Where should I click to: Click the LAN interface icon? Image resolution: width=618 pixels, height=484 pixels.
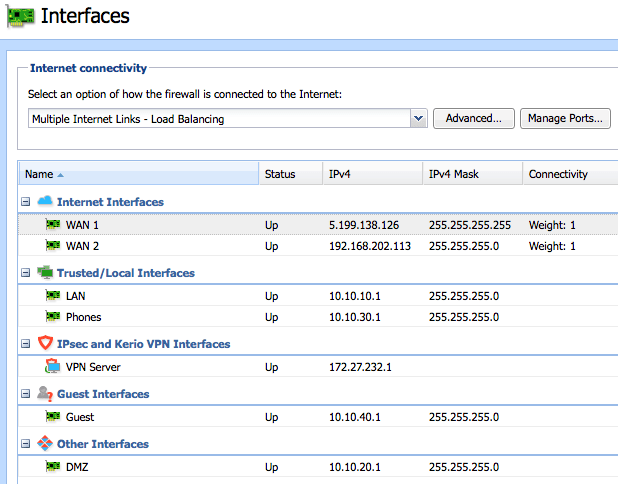coord(53,296)
